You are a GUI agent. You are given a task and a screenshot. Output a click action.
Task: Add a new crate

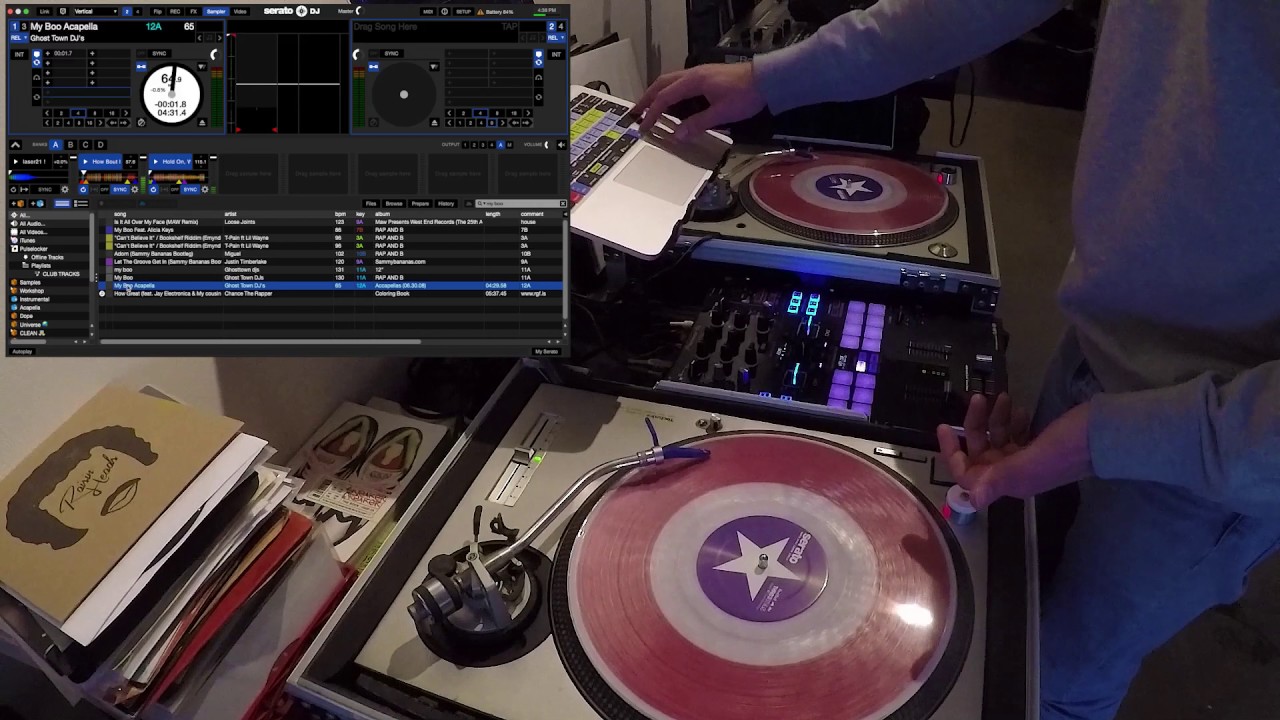click(x=18, y=203)
